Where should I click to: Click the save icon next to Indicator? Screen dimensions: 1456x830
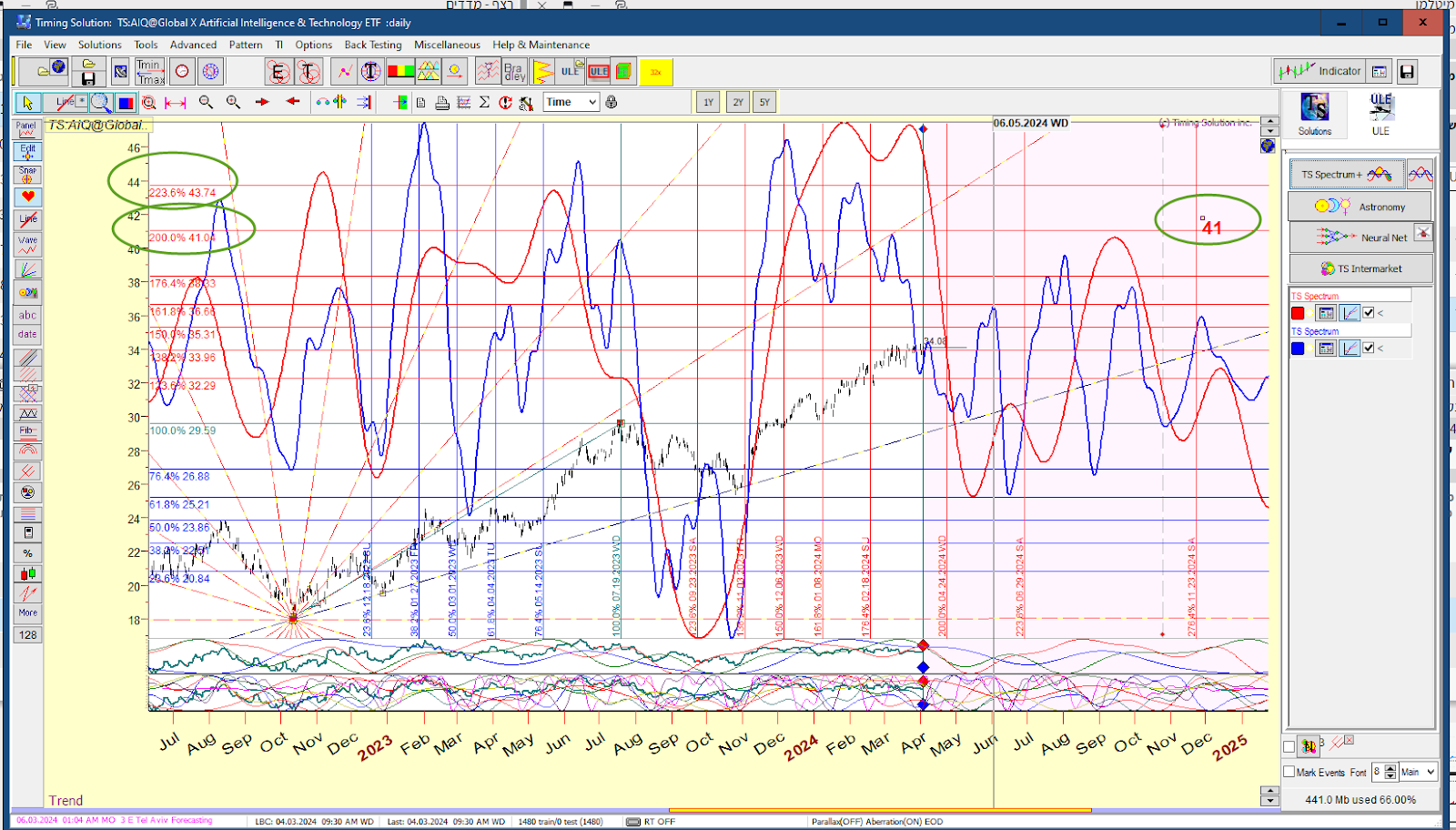tap(1407, 71)
